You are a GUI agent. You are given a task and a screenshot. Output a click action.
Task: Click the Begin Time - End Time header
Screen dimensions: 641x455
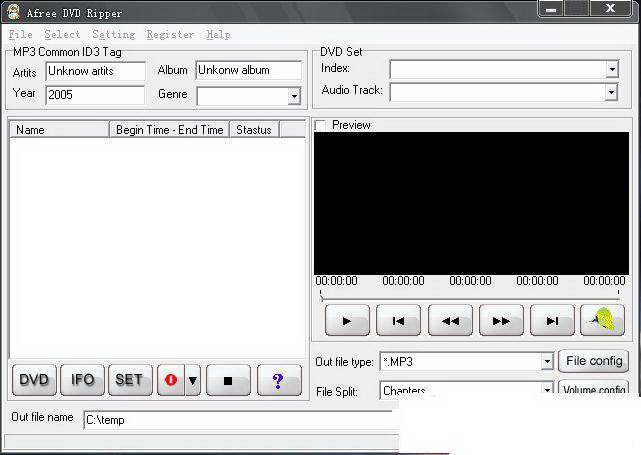(x=170, y=130)
